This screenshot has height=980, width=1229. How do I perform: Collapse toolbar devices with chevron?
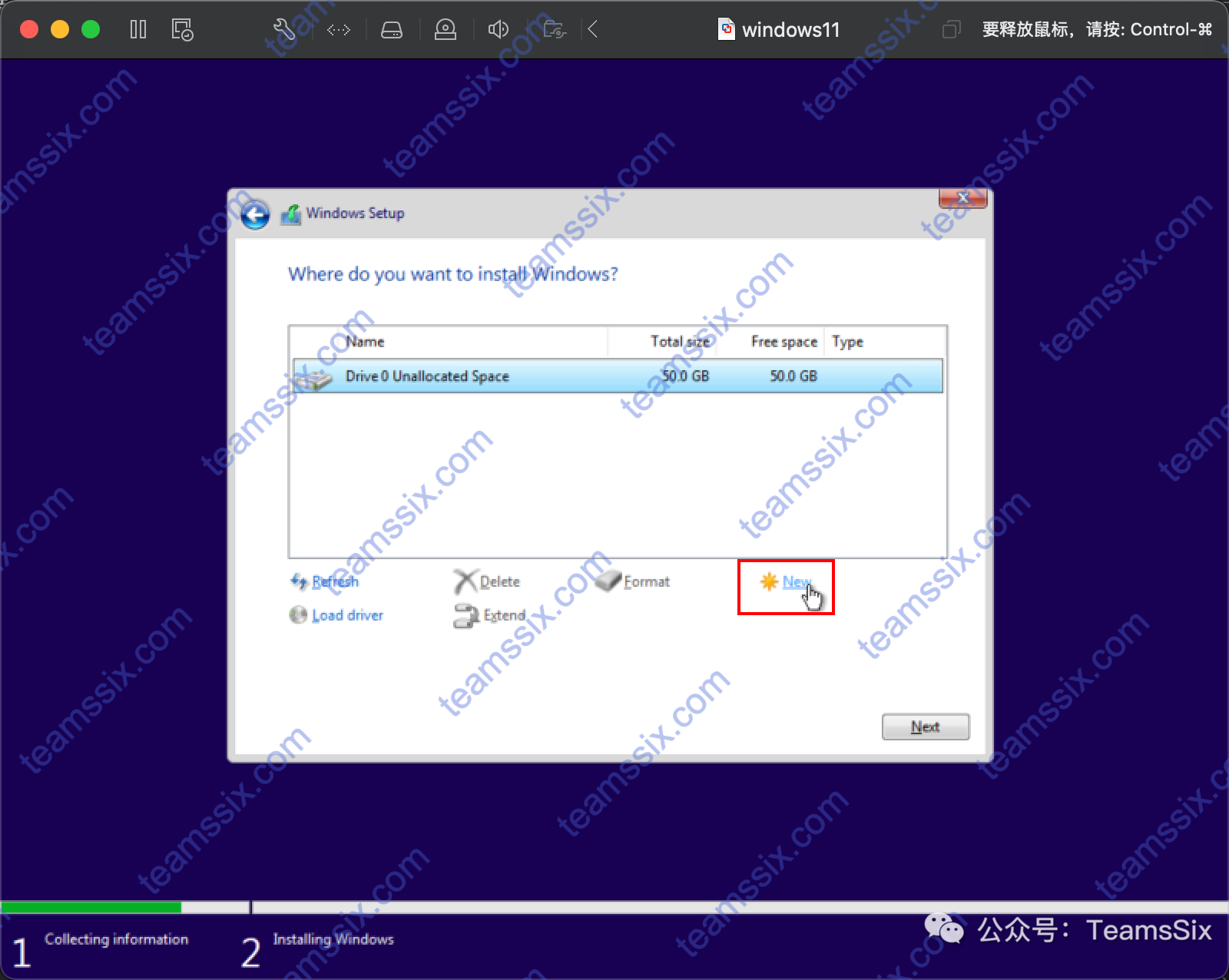tap(592, 30)
